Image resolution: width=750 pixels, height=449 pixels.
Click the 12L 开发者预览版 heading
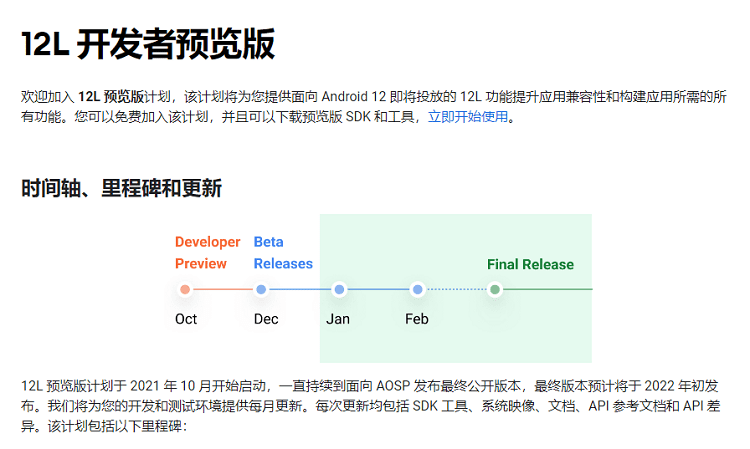point(148,44)
